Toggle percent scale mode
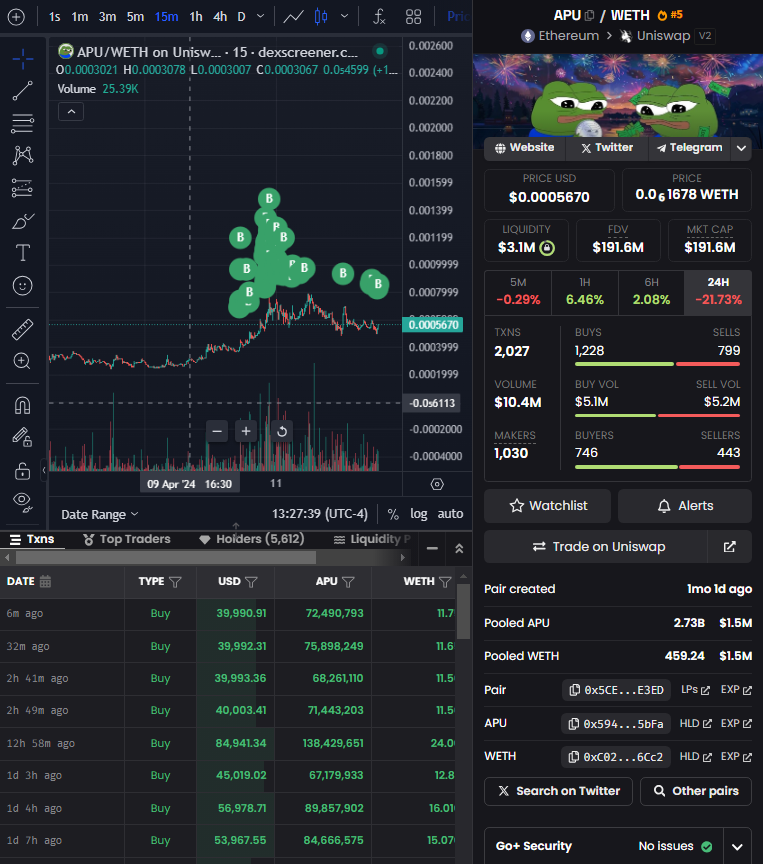This screenshot has width=763, height=864. 393,514
